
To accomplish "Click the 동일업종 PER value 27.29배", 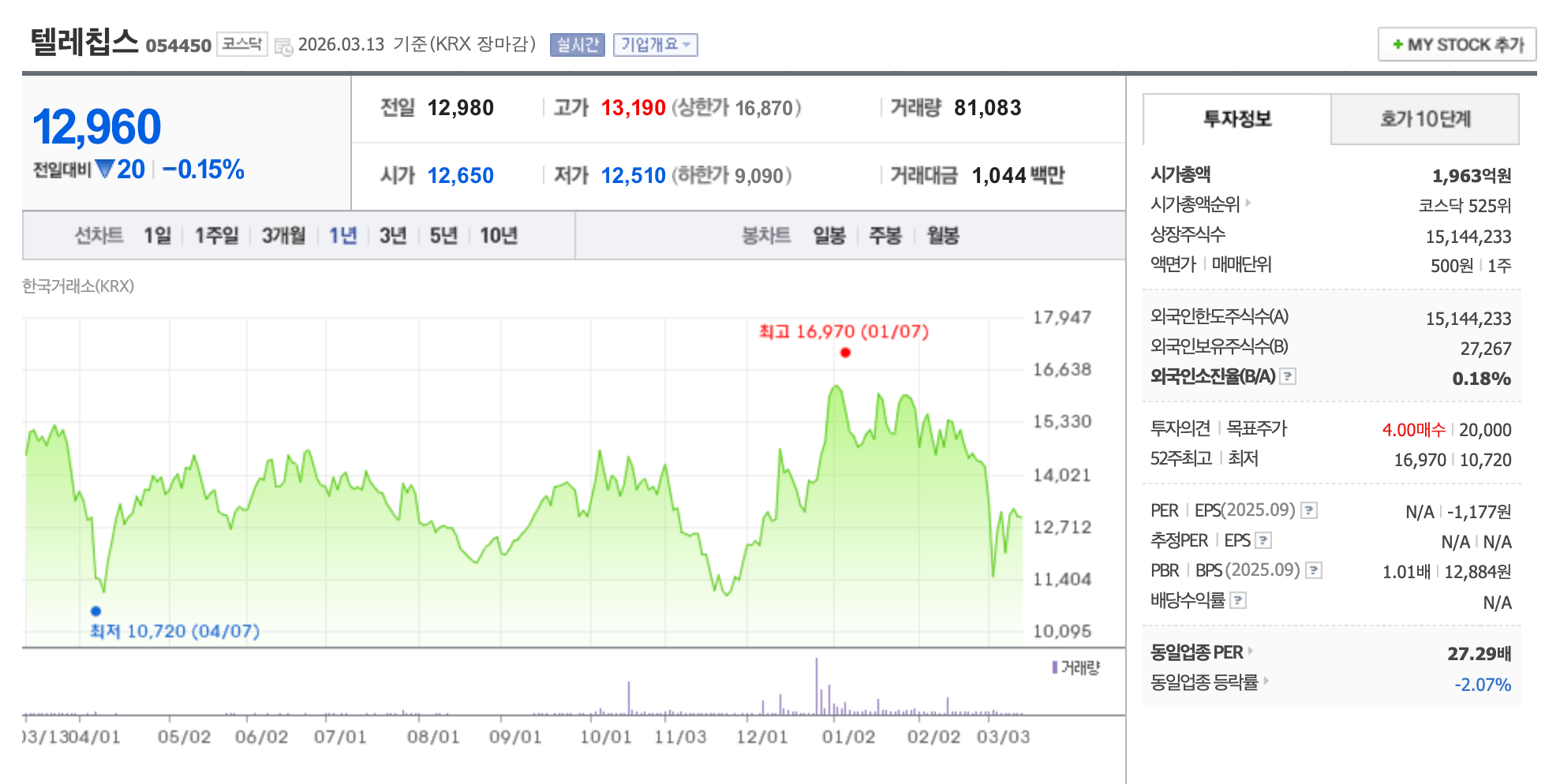I will pyautogui.click(x=1480, y=654).
